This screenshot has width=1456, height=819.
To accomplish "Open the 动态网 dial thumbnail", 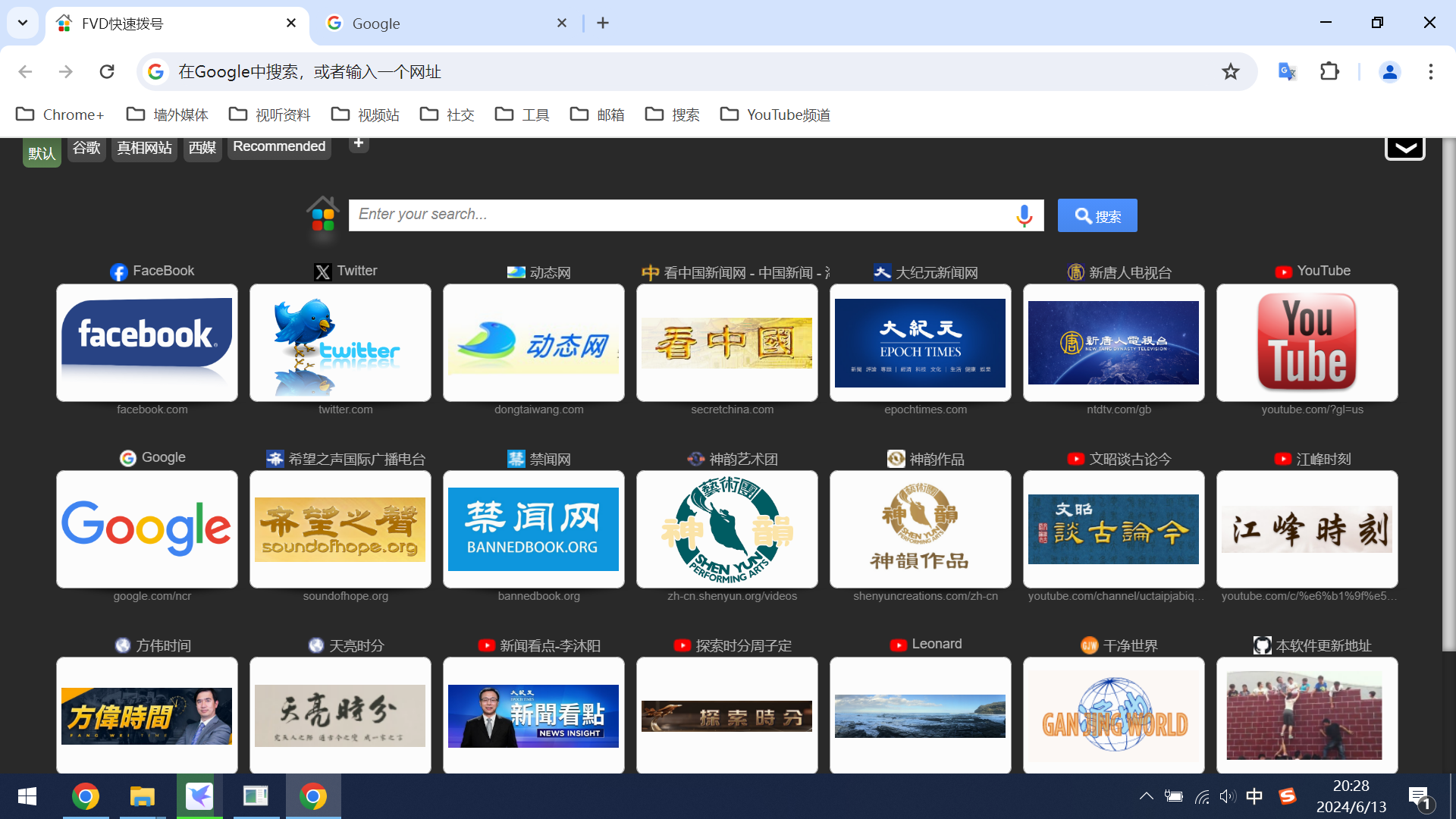I will 534,343.
